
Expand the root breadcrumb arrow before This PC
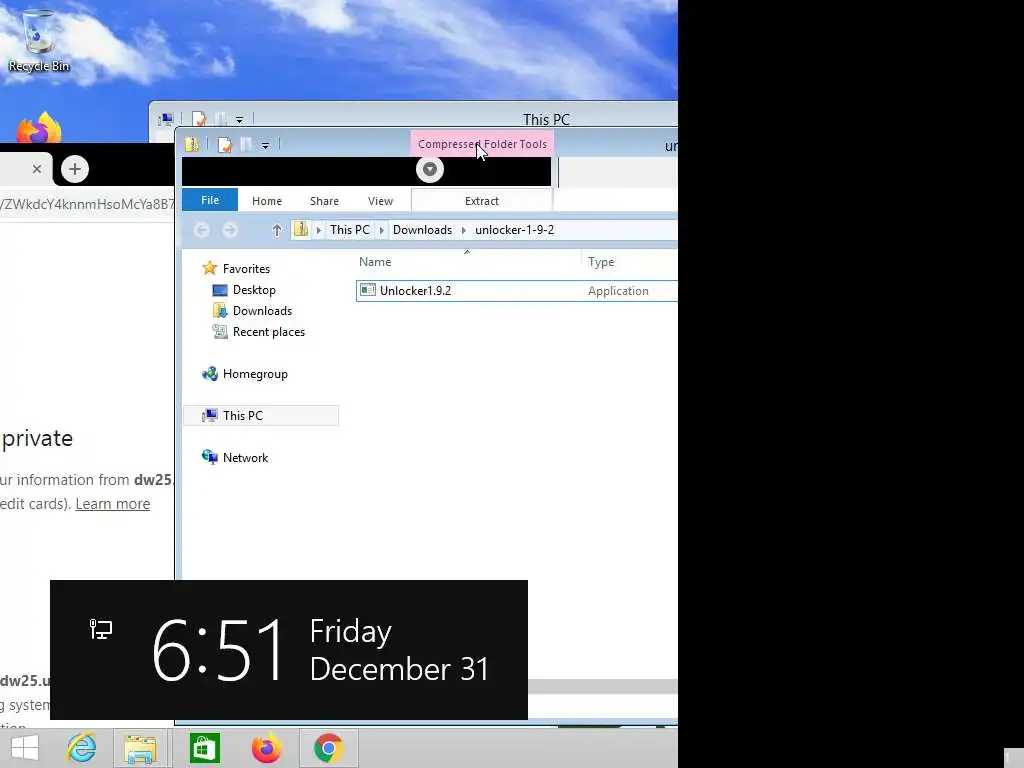(x=319, y=230)
